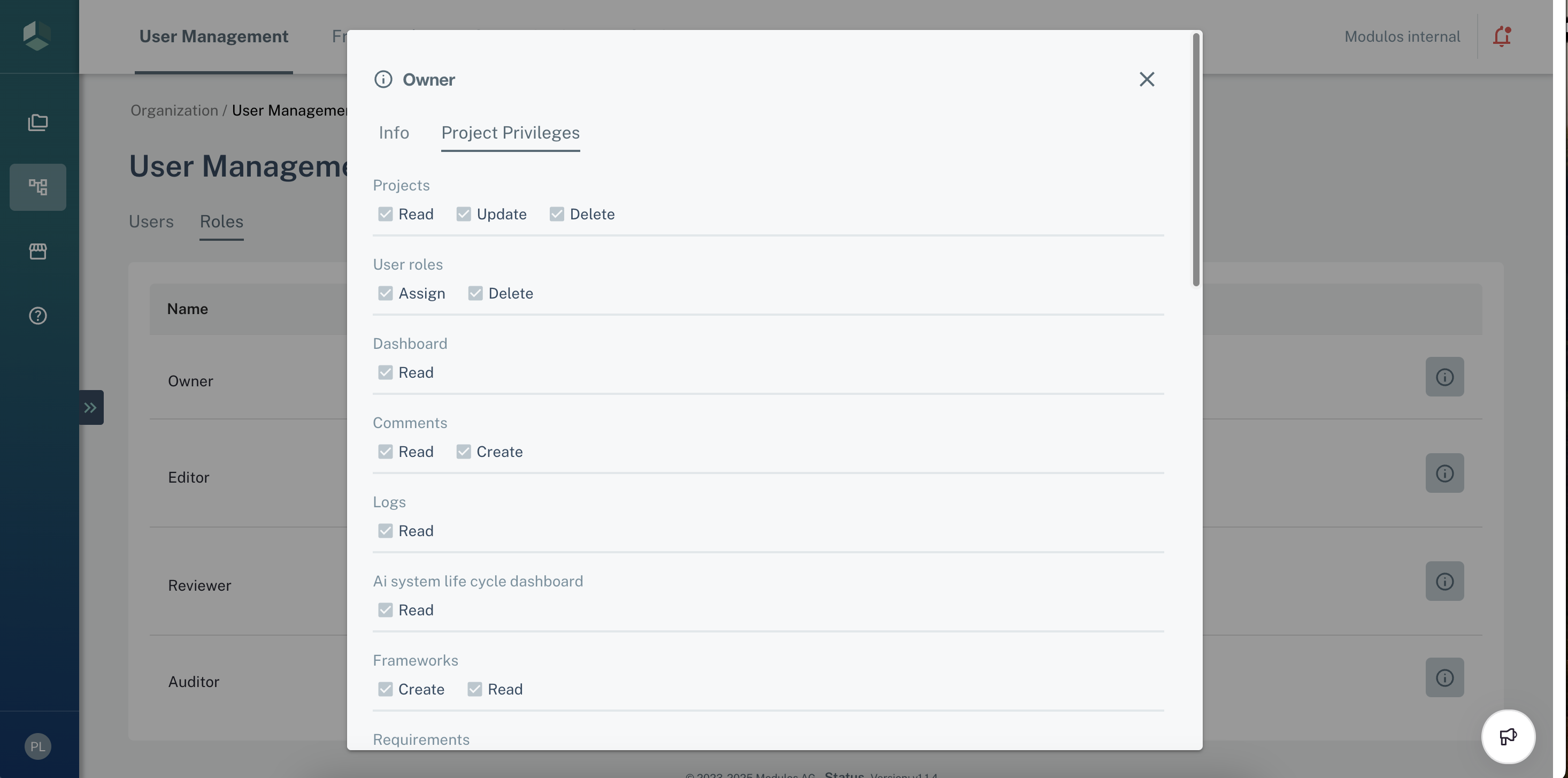The width and height of the screenshot is (1568, 778).
Task: Expand the sidebar with double chevron
Action: (91, 408)
